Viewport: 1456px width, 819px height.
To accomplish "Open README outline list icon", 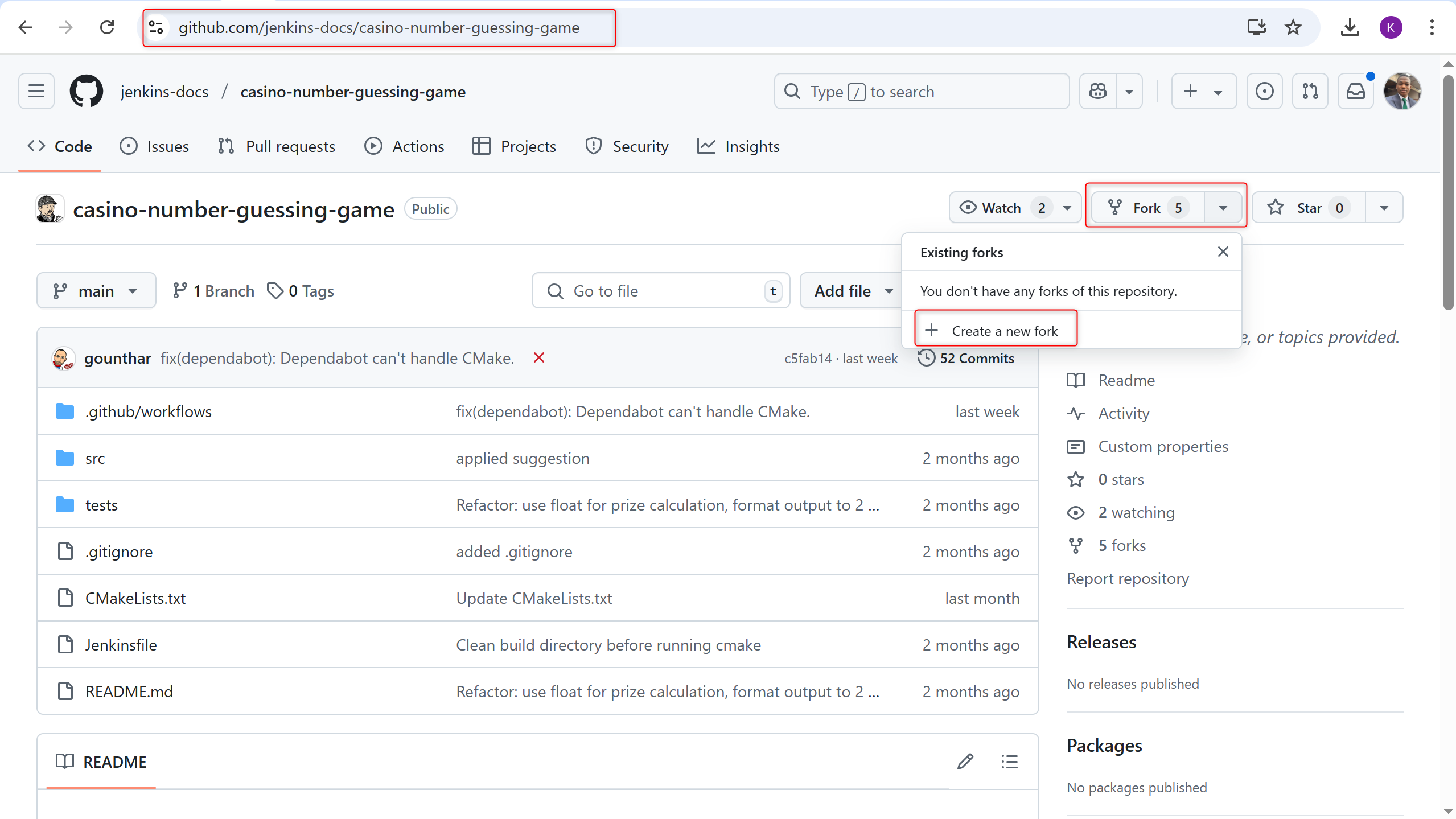I will point(1010,762).
